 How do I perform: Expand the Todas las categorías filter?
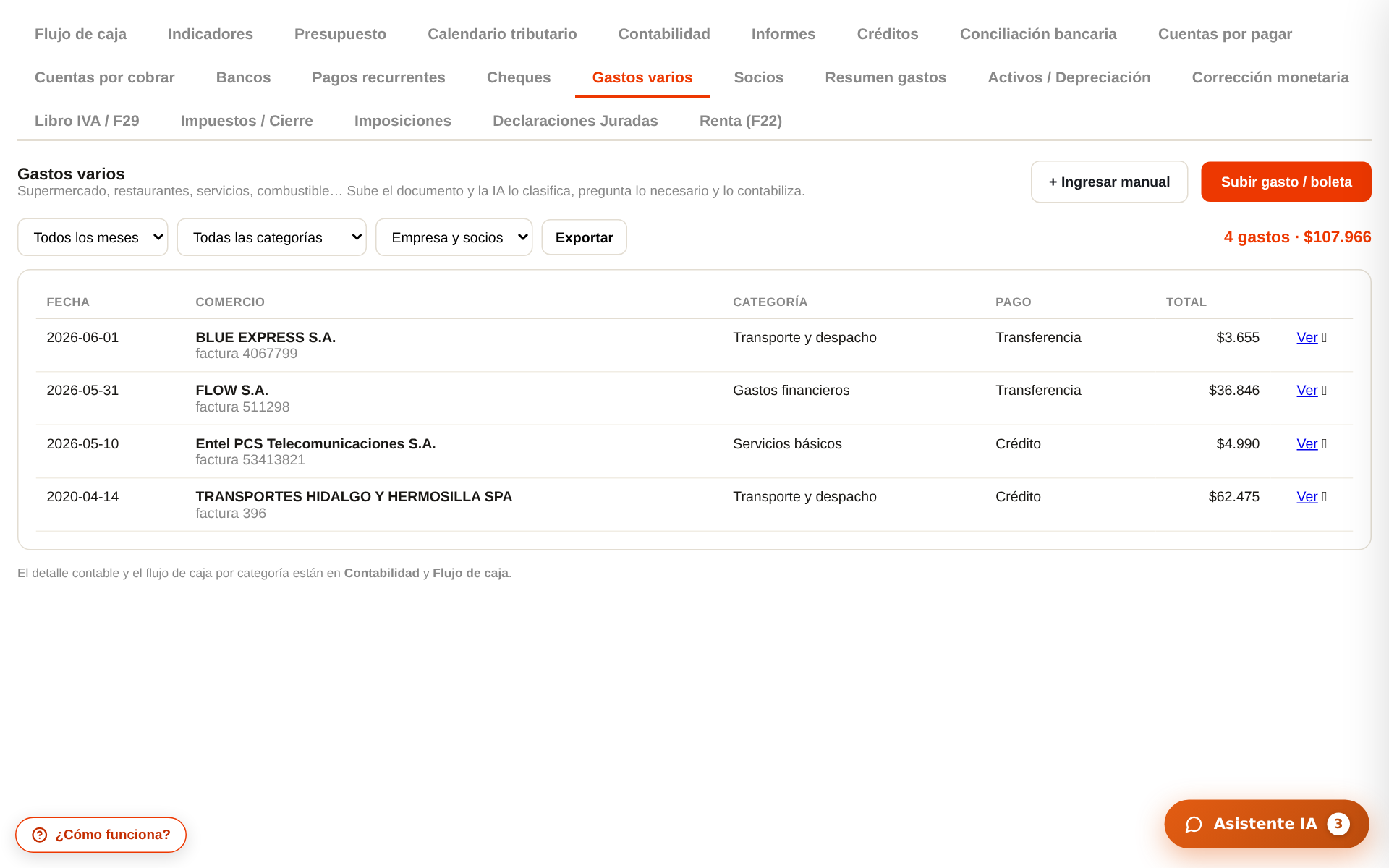pyautogui.click(x=271, y=237)
